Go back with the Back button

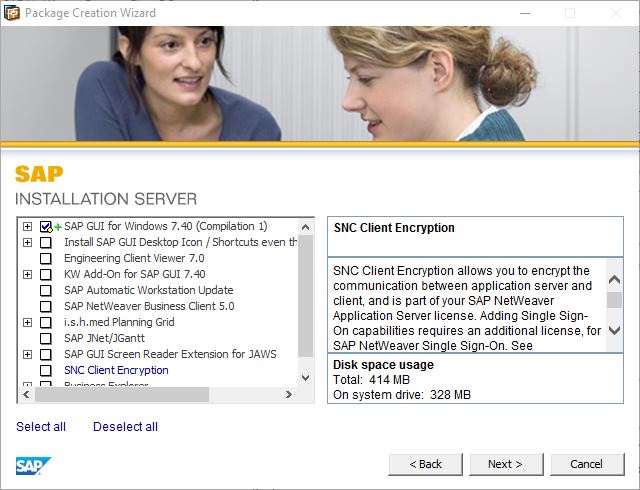pyautogui.click(x=425, y=464)
